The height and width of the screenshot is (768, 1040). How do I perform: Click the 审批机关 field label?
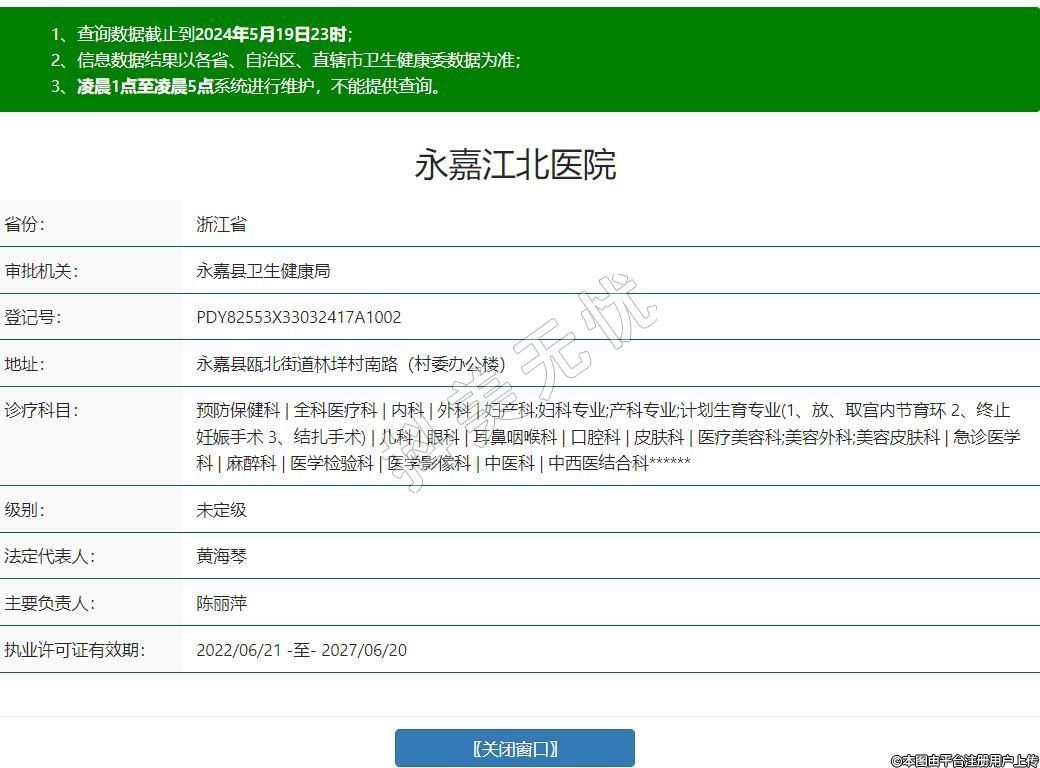coord(41,271)
